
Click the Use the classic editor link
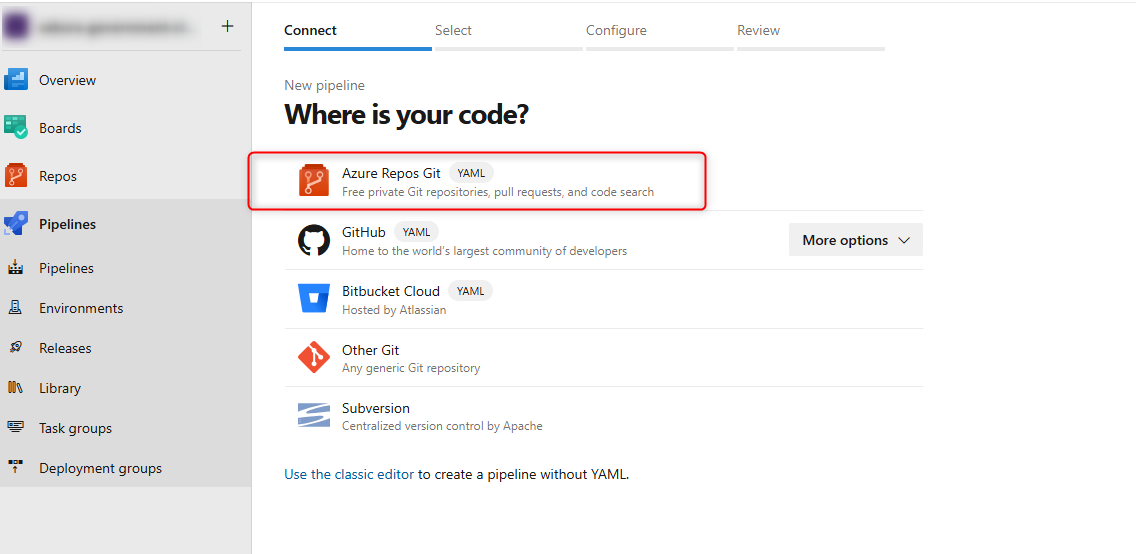pos(349,474)
